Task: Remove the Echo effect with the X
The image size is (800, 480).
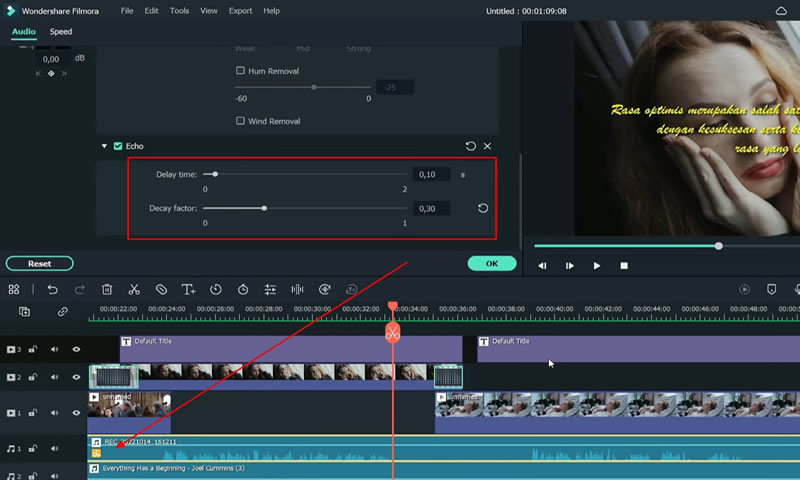Action: point(487,146)
